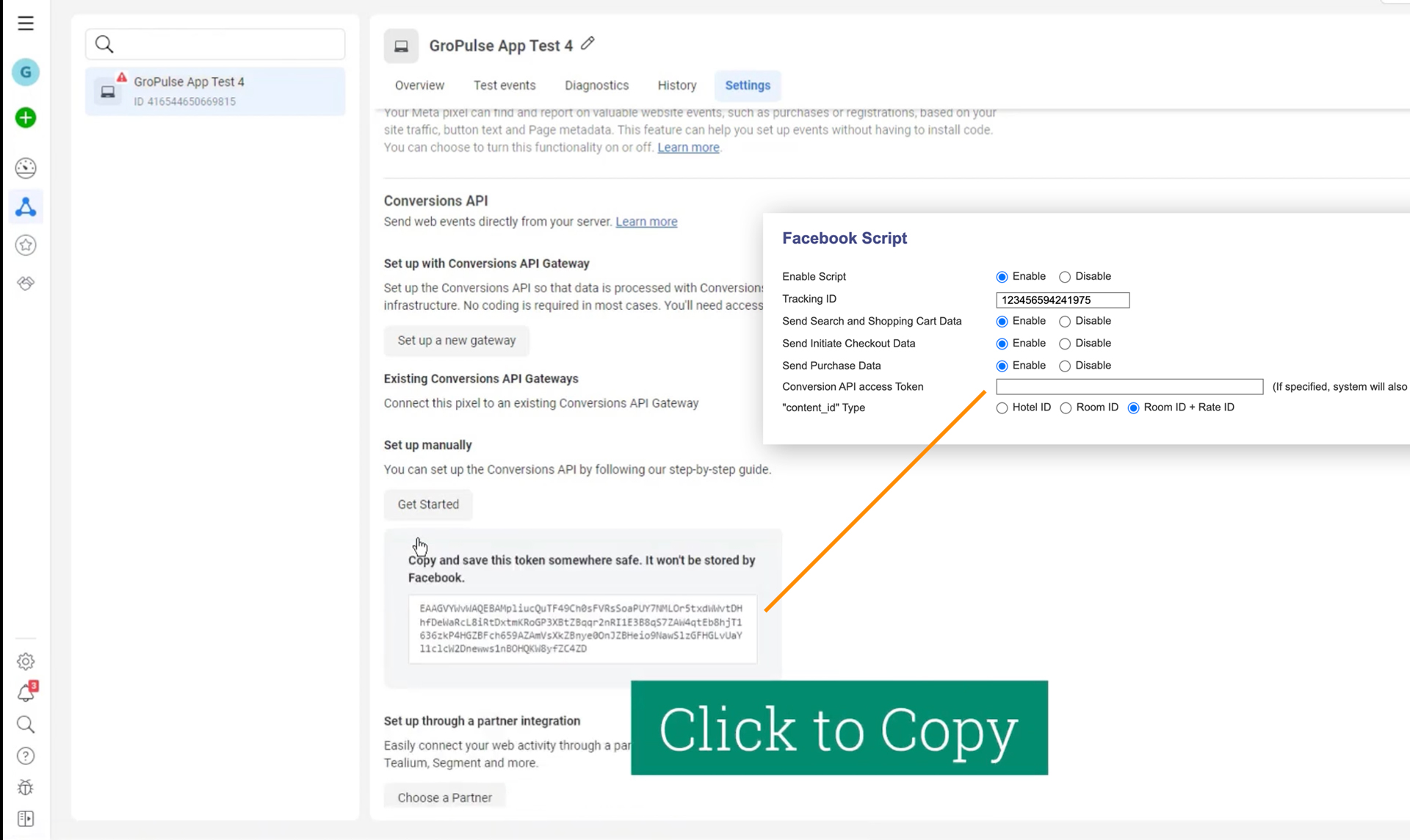Click the Set up a new gateway button

[456, 341]
